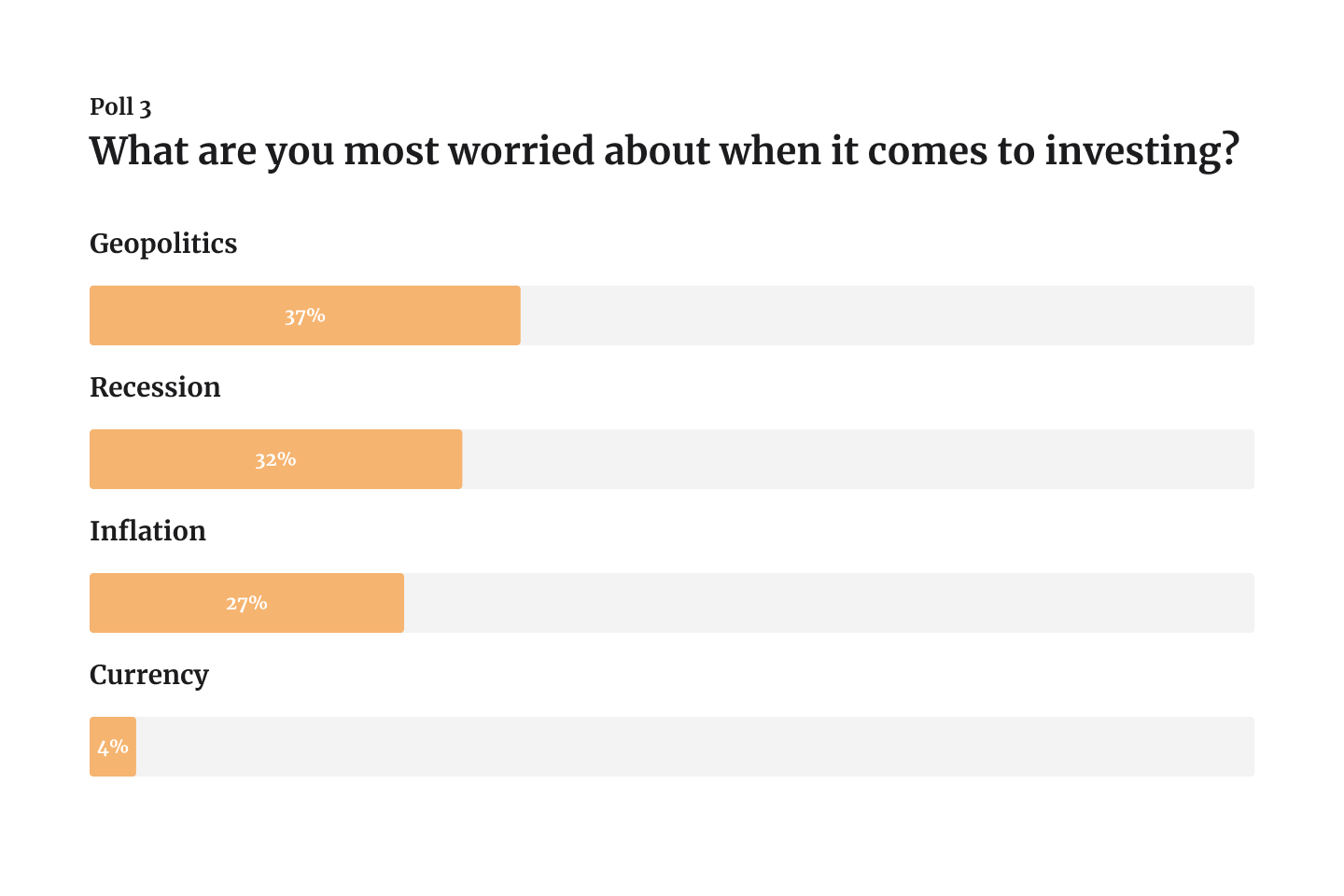The height and width of the screenshot is (896, 1344).
Task: Click the 4% value text
Action: pos(113,747)
